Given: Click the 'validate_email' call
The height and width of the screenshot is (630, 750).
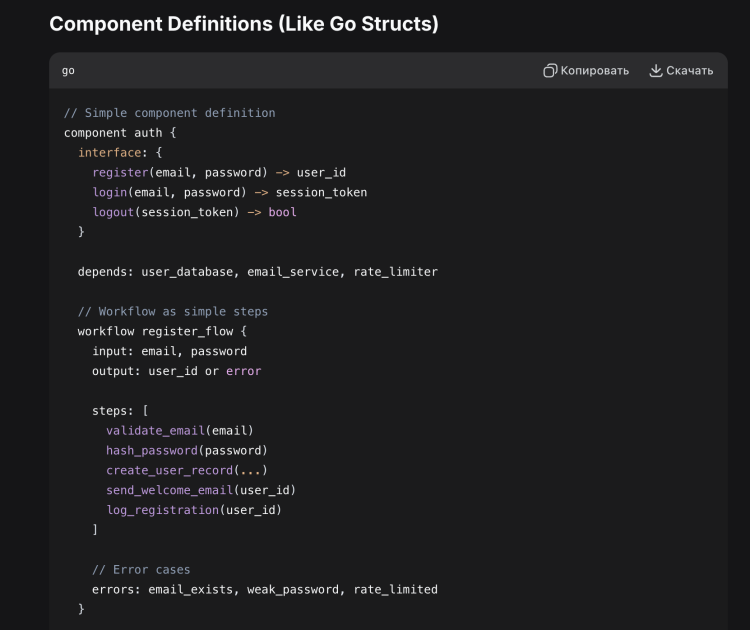Looking at the screenshot, I should (155, 431).
